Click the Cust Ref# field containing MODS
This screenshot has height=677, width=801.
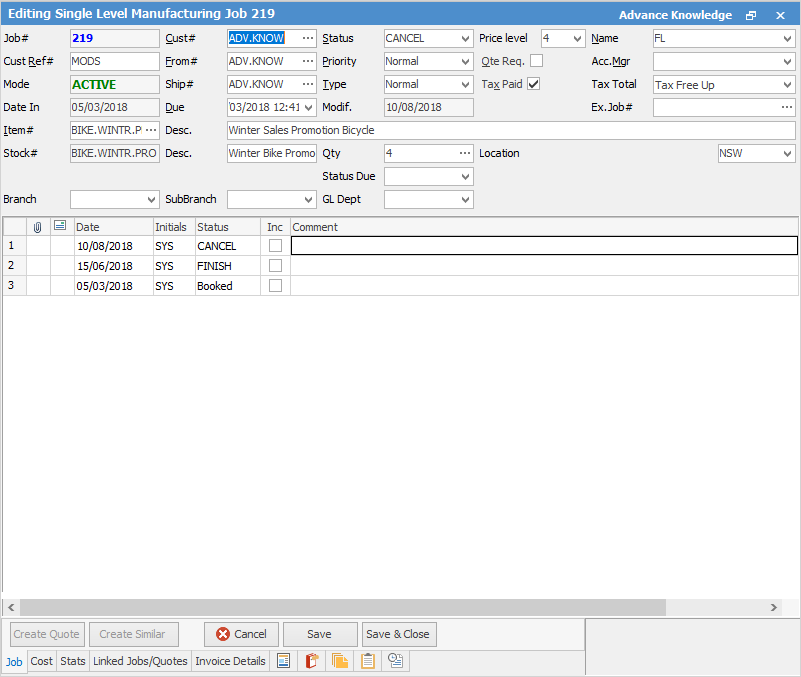pyautogui.click(x=114, y=61)
